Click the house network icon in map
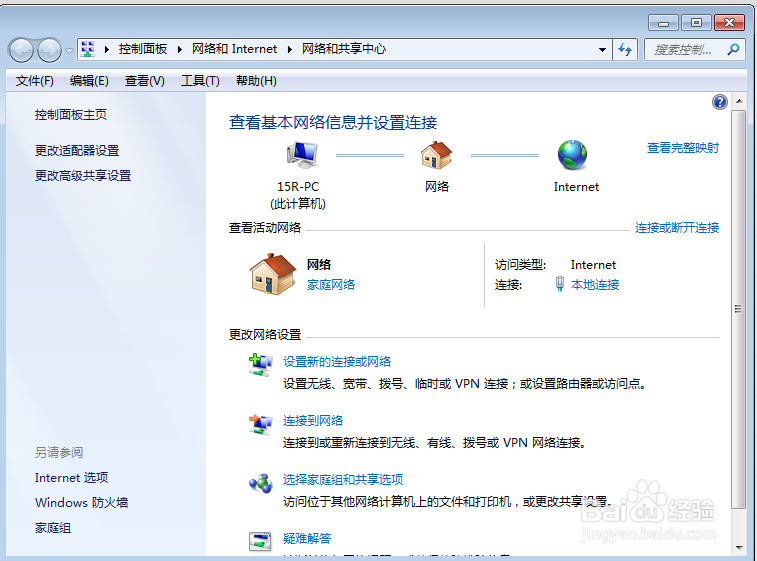 click(436, 155)
